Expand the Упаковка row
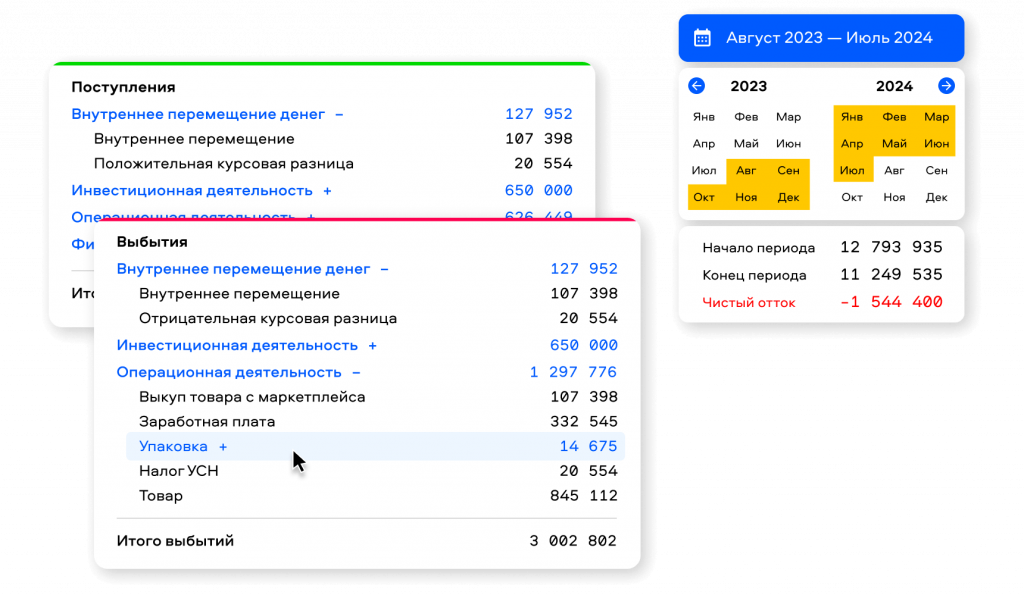Image resolution: width=1024 pixels, height=595 pixels. [223, 446]
